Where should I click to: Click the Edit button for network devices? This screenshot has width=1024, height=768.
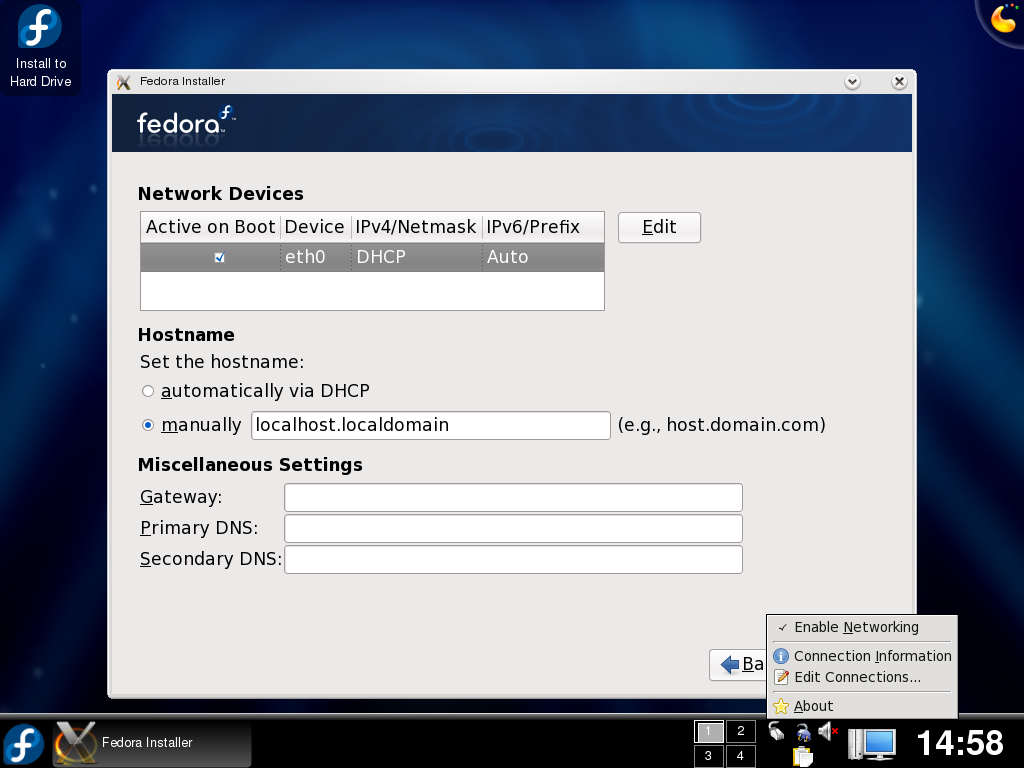pyautogui.click(x=659, y=227)
